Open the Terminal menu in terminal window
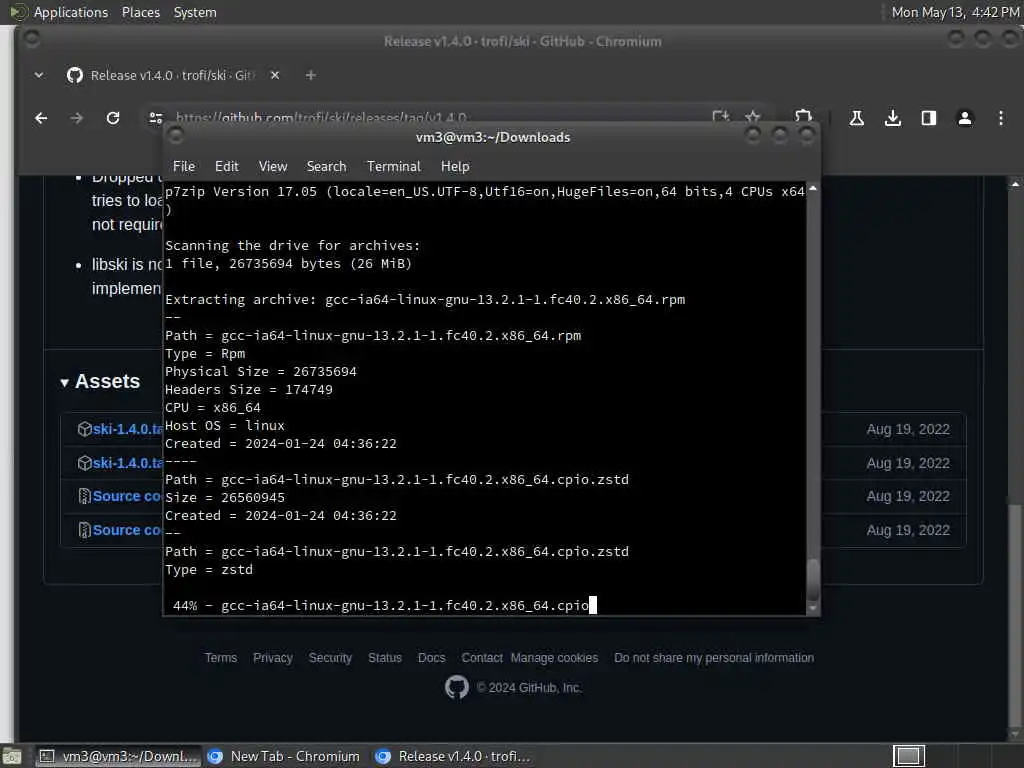This screenshot has height=768, width=1024. pyautogui.click(x=394, y=167)
